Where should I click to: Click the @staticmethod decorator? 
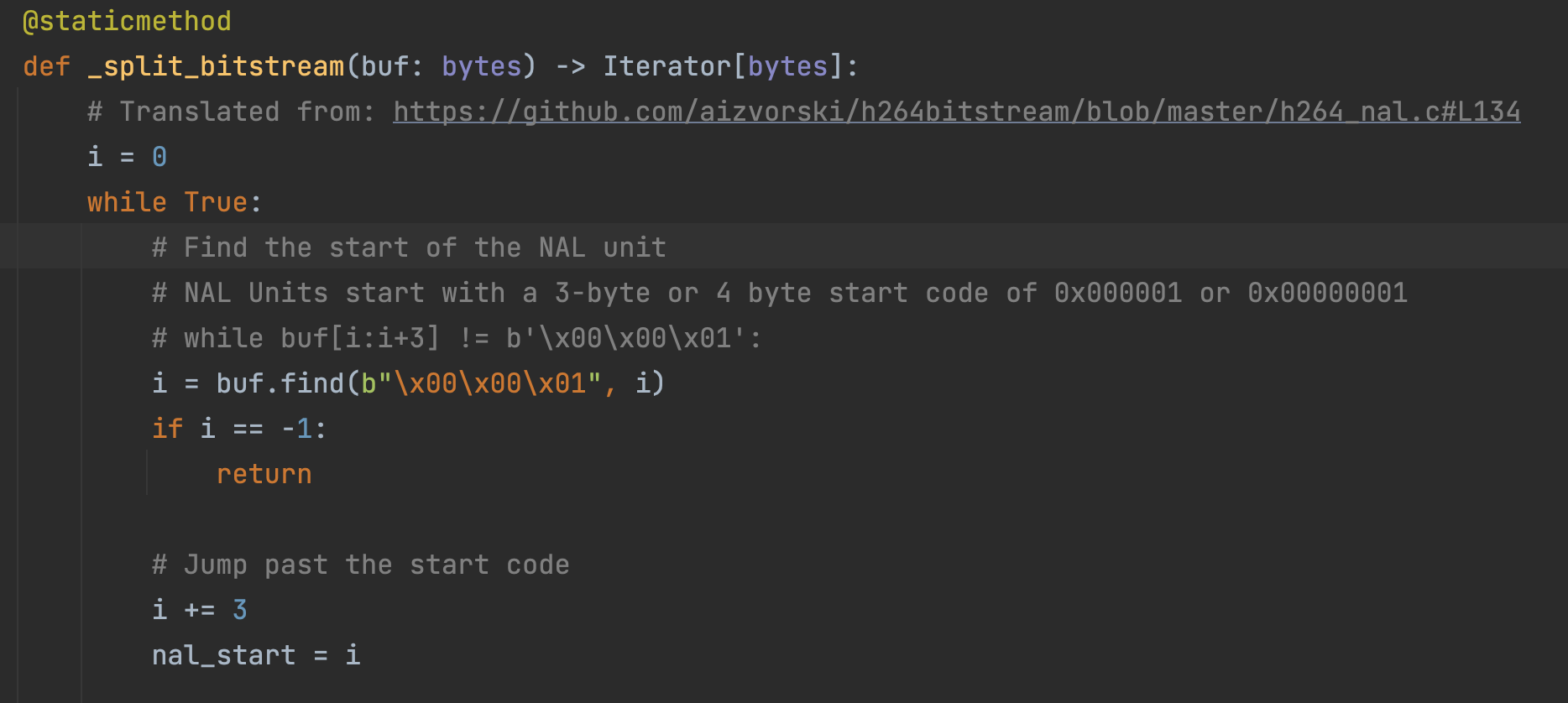point(127,21)
